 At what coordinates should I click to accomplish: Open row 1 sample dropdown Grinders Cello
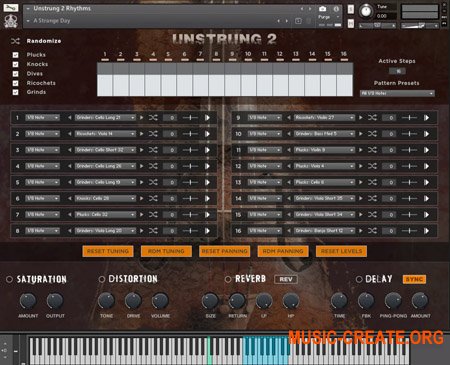[x=105, y=118]
